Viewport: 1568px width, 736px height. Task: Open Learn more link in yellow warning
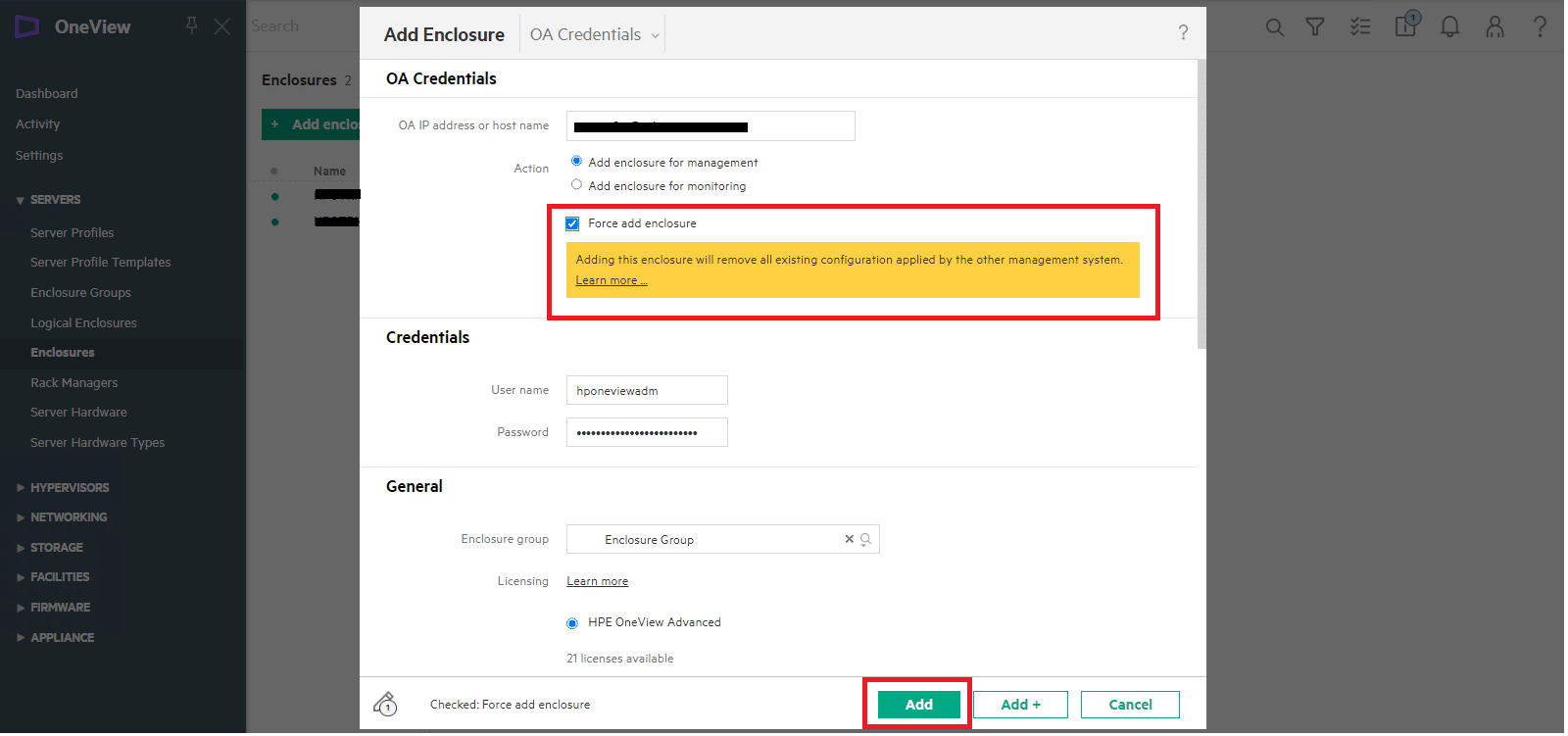click(611, 280)
